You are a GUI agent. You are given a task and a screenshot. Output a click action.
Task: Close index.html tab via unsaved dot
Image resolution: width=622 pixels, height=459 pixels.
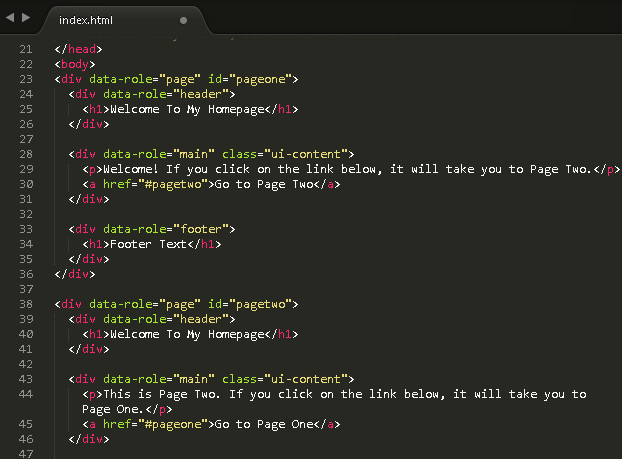pos(183,20)
